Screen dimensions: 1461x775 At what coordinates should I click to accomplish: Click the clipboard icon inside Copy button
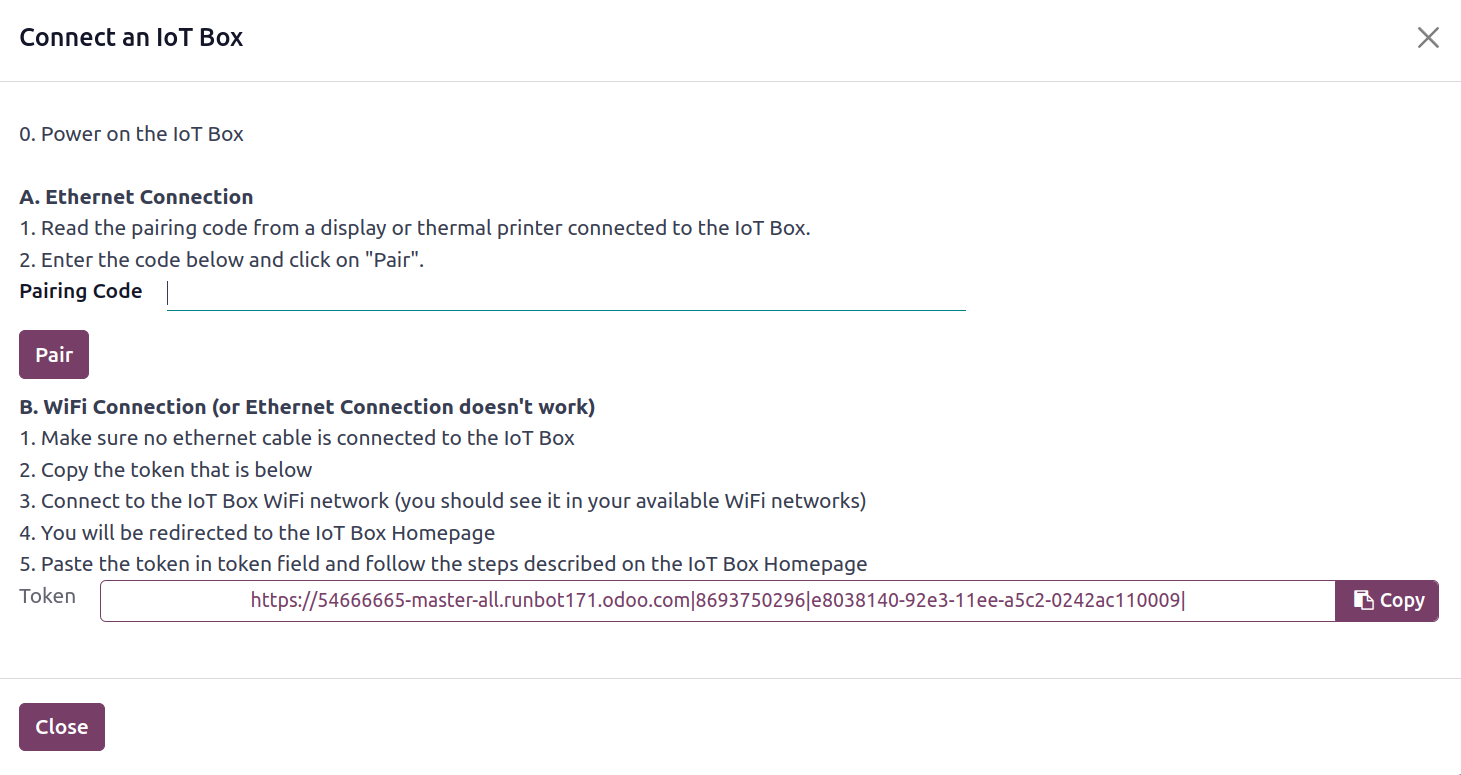[1363, 600]
